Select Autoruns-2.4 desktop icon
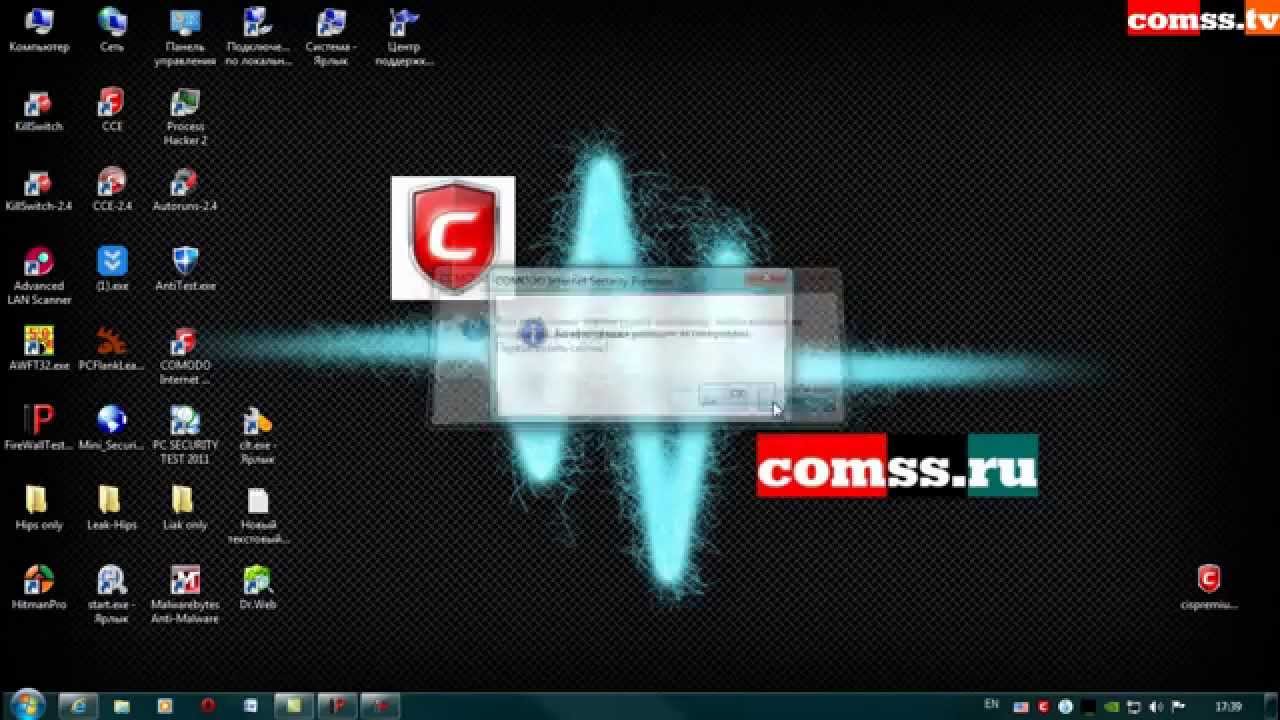Image resolution: width=1280 pixels, height=720 pixels. pyautogui.click(x=185, y=190)
